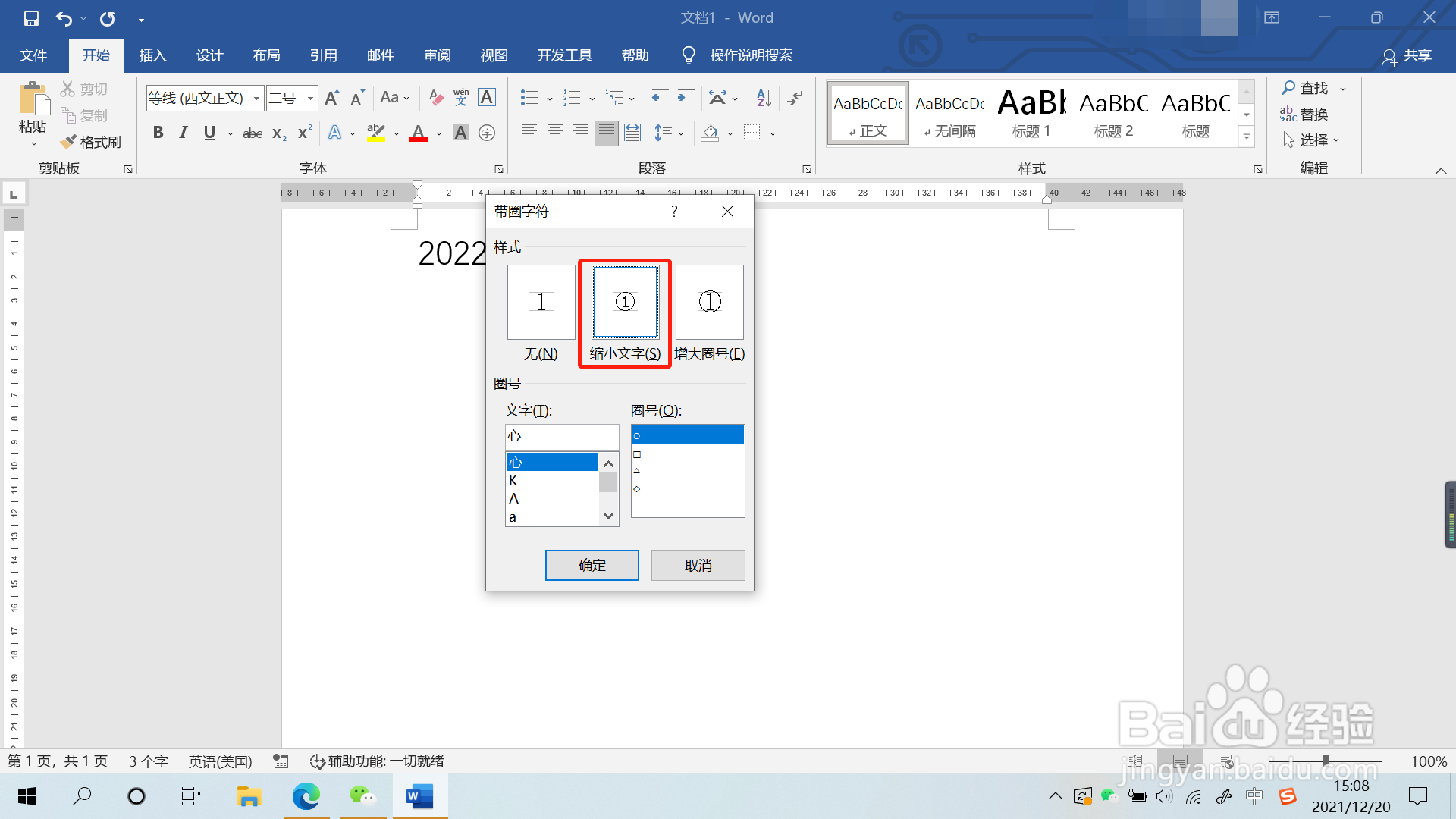Viewport: 1456px width, 819px height.
Task: Click the 取消 button in dialog
Action: 698,565
